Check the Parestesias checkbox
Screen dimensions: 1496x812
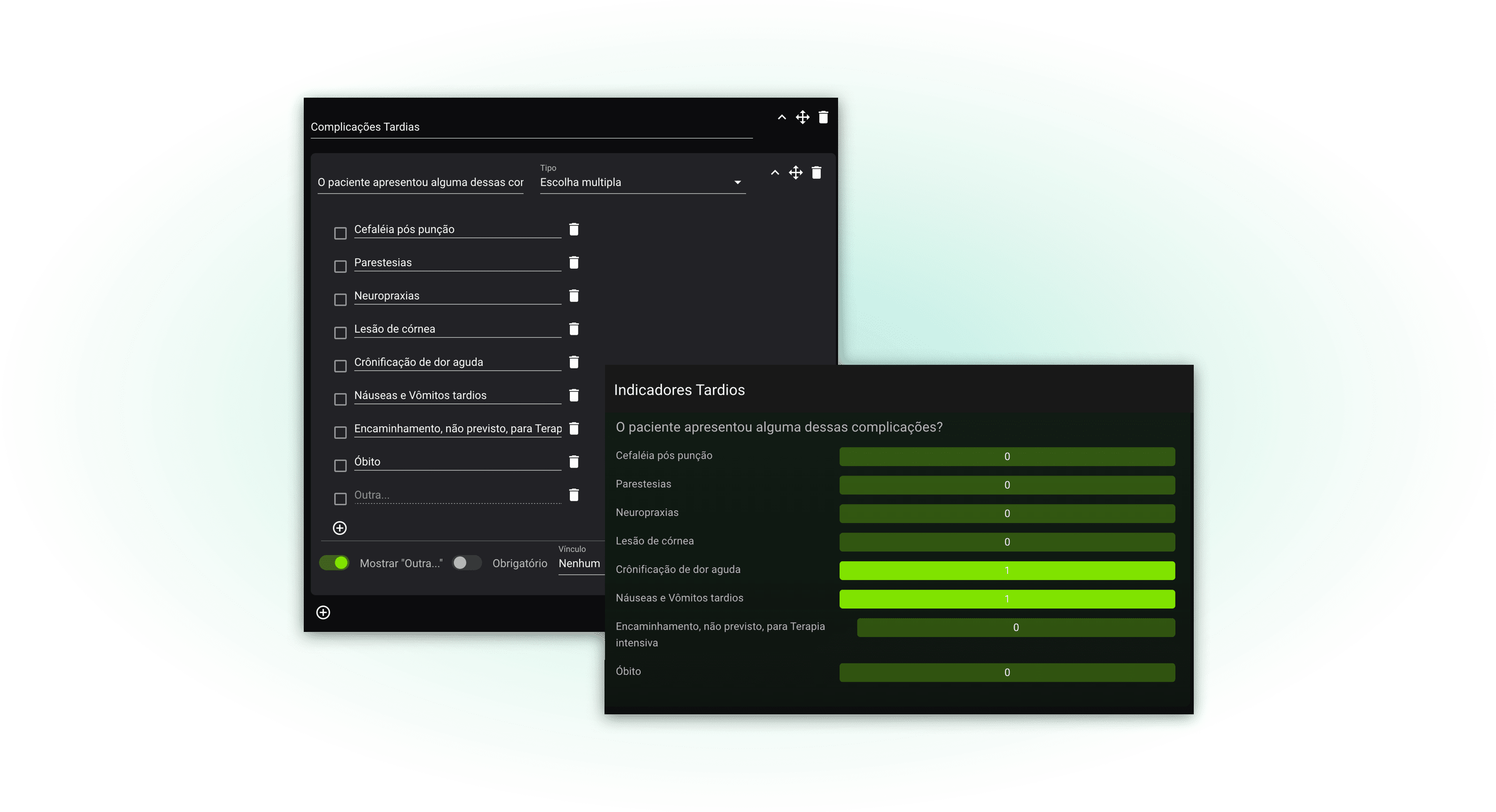point(340,266)
